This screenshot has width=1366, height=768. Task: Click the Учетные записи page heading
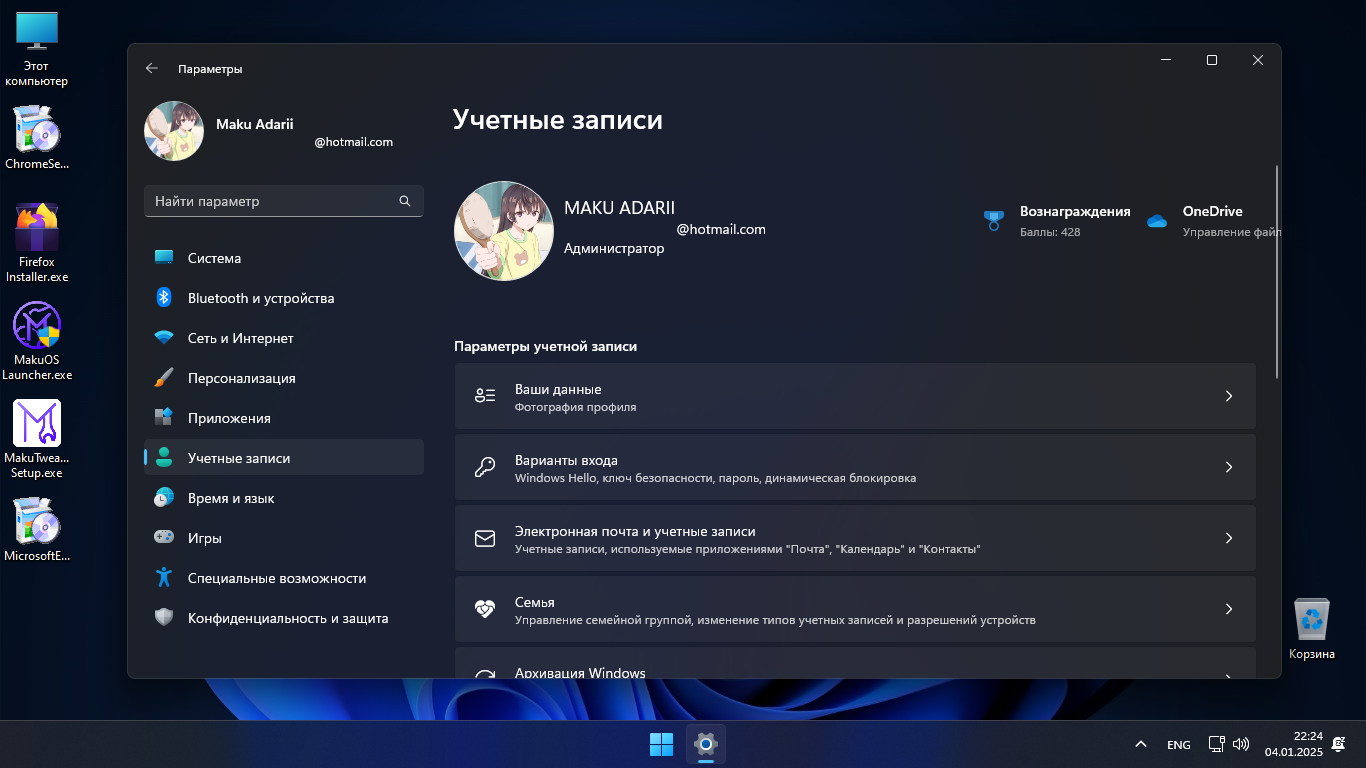558,120
